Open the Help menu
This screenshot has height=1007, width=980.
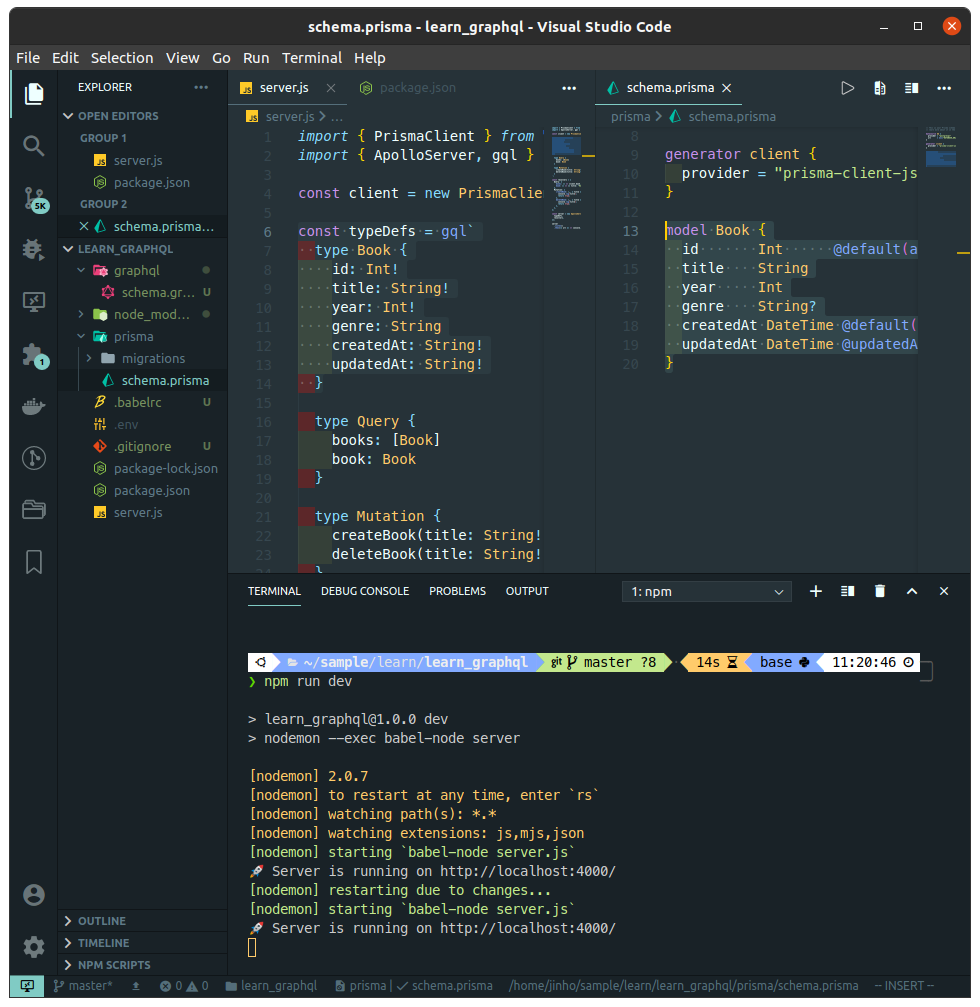tap(370, 58)
